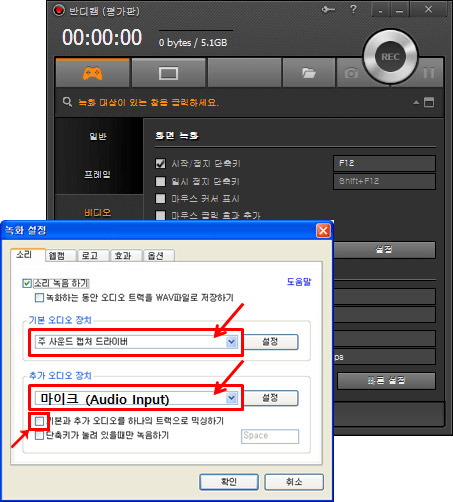The height and width of the screenshot is (502, 453).
Task: Enable saving audio track as WAV file checkbox
Action: [39, 297]
